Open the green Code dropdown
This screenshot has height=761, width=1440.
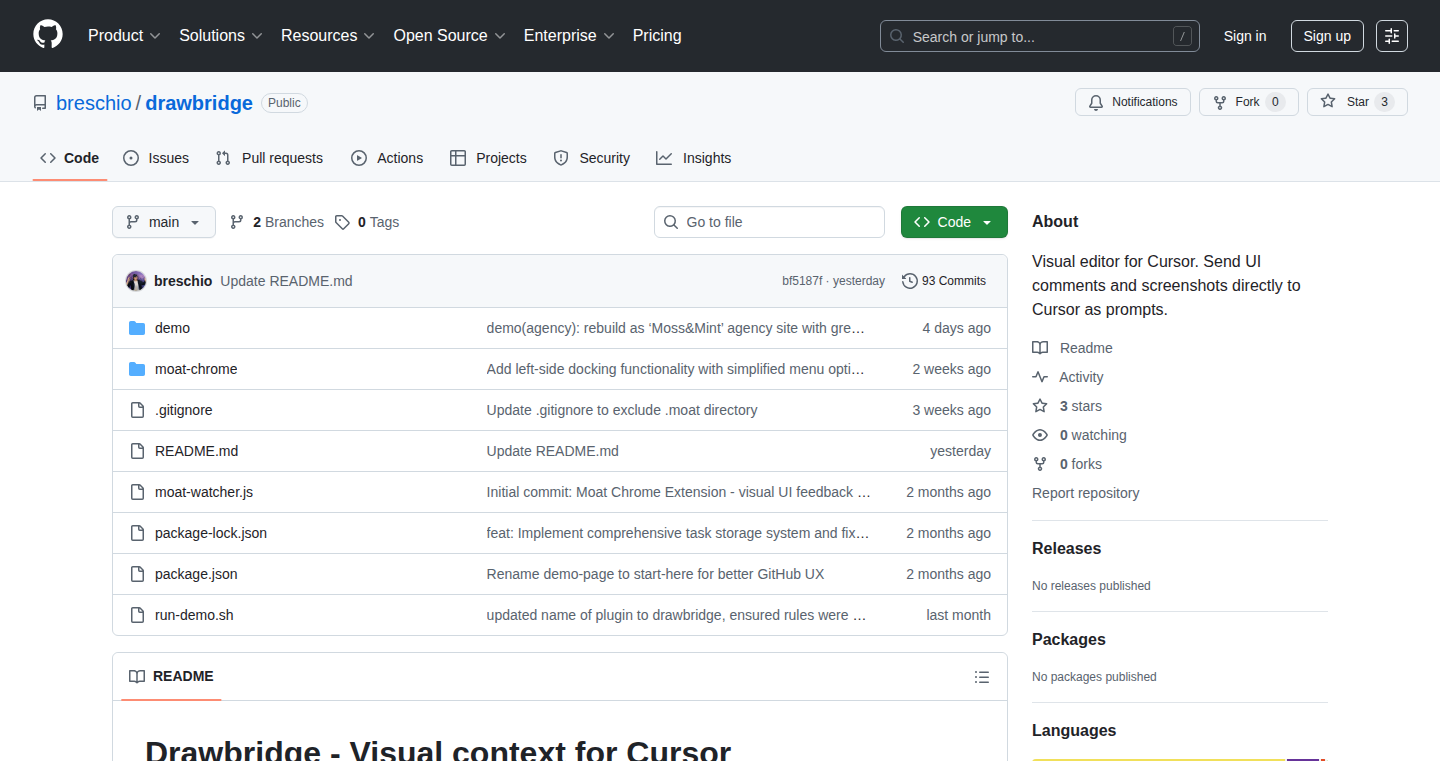click(x=954, y=222)
